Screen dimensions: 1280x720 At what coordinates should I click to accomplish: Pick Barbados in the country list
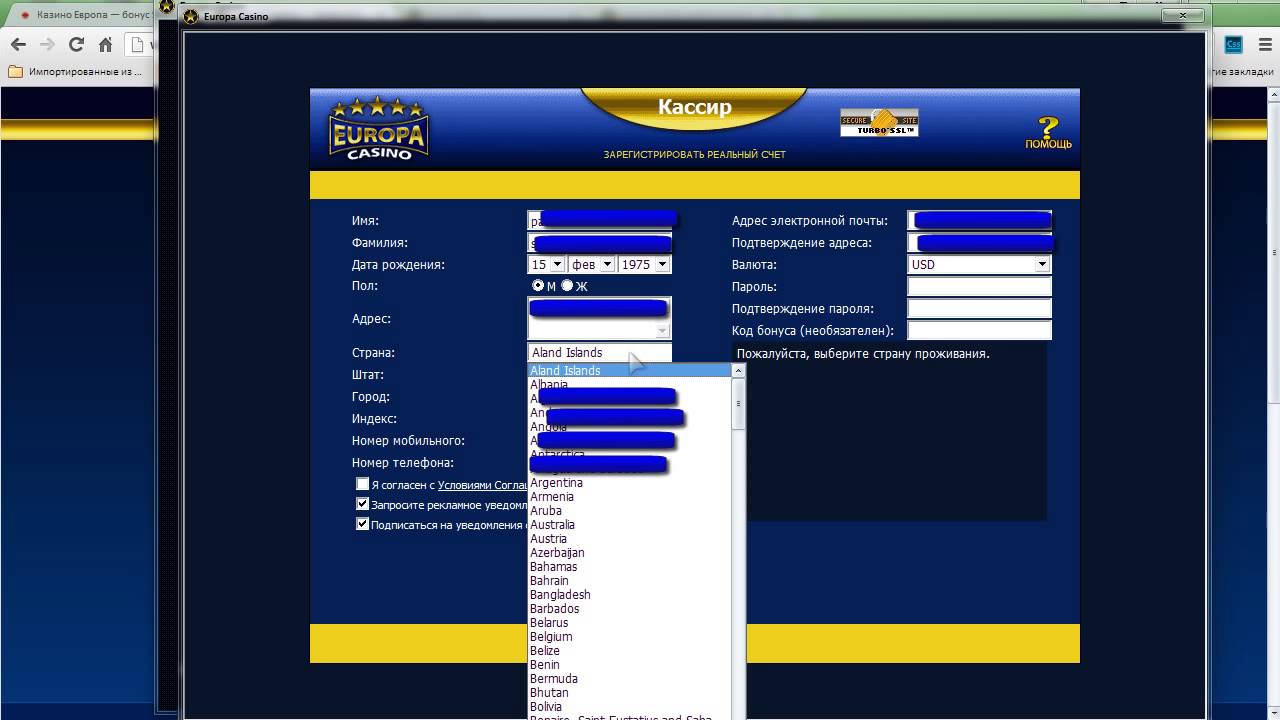[x=631, y=609]
